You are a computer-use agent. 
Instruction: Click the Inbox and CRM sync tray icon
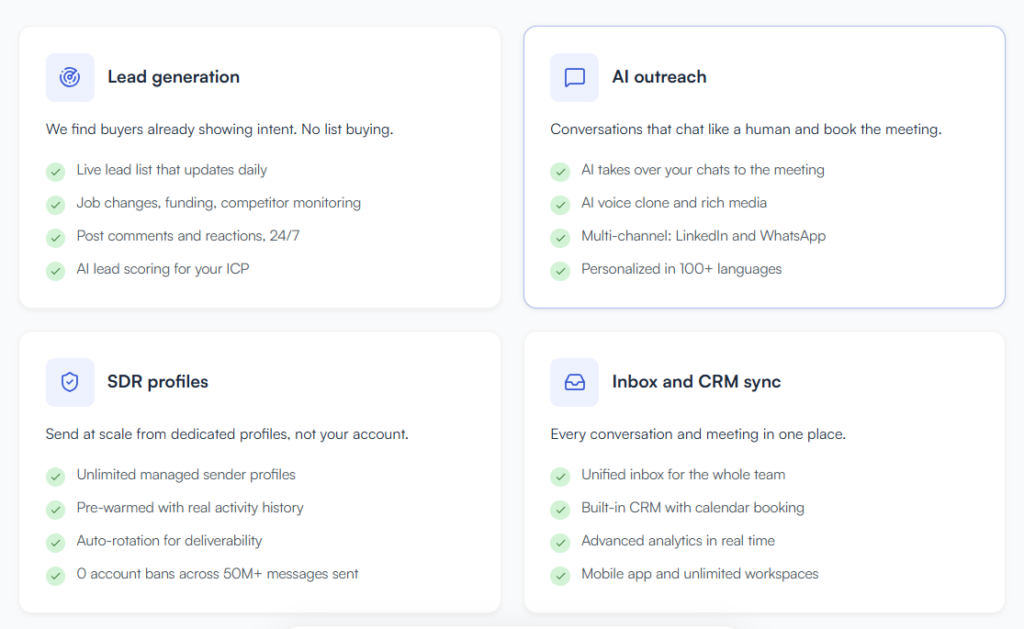574,382
